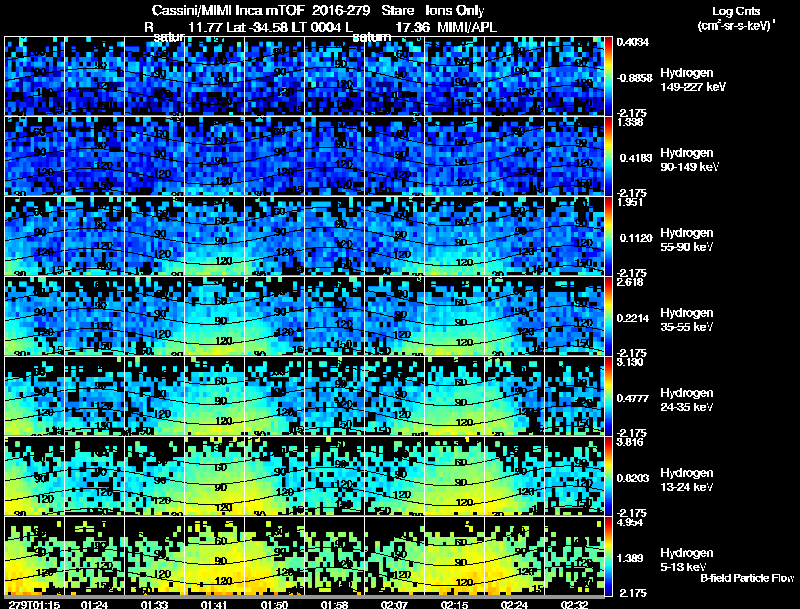Image resolution: width=800 pixels, height=609 pixels.
Task: Click the 'Hydrogen 5-13 keV' row label
Action: [x=687, y=560]
